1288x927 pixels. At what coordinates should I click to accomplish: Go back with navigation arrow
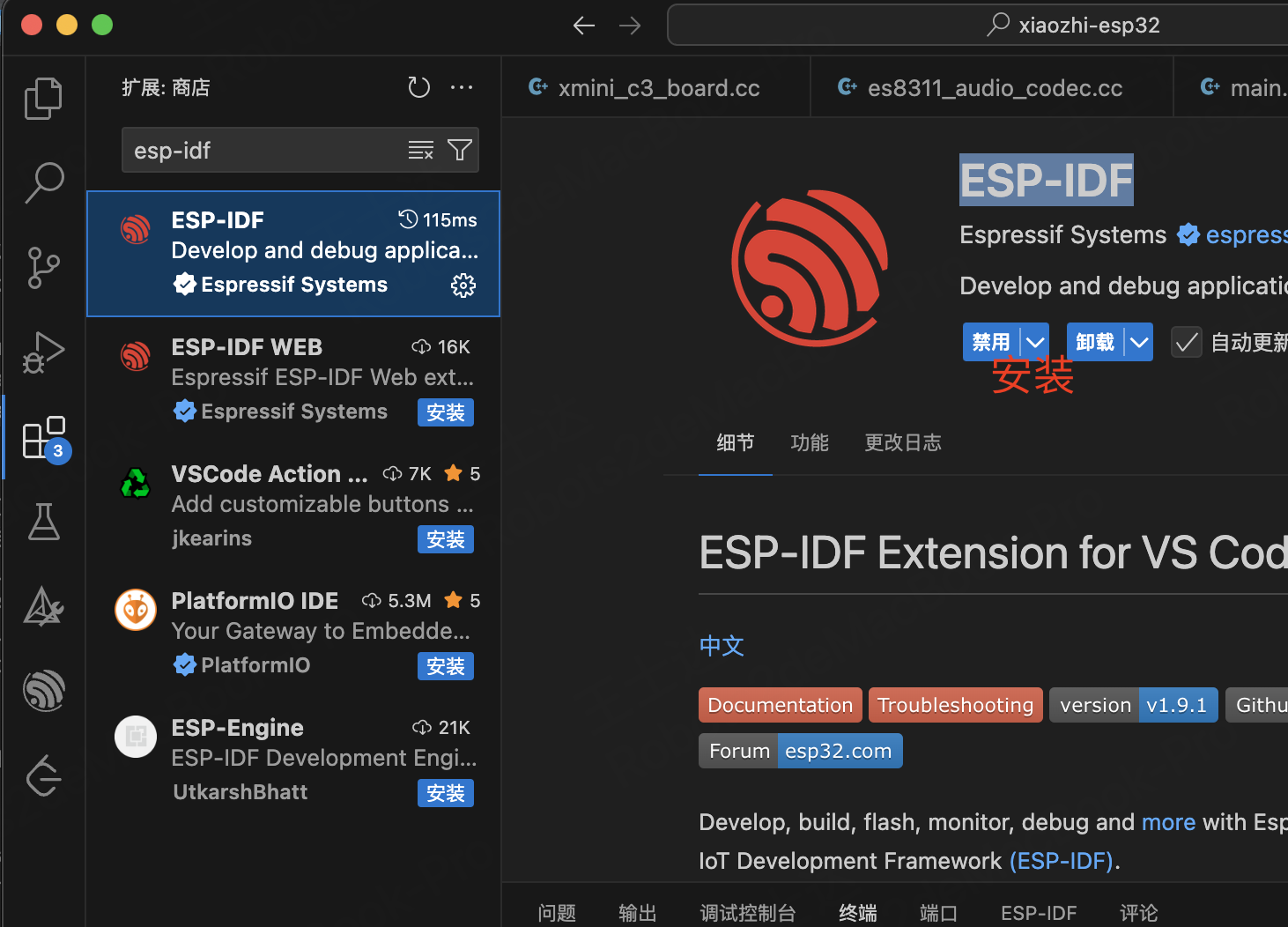584,25
